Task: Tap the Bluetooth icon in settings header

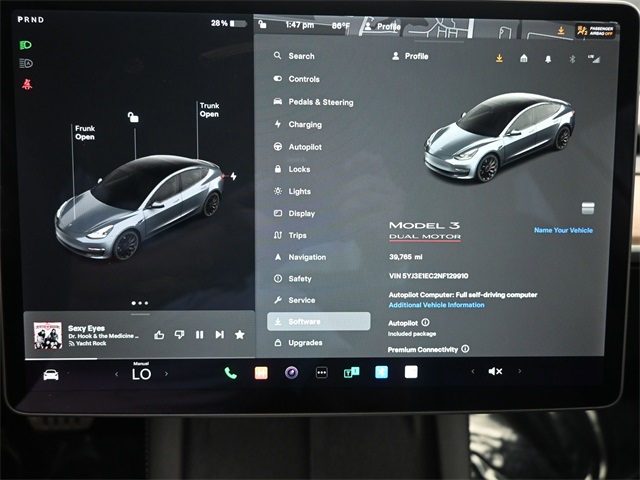Action: click(572, 59)
